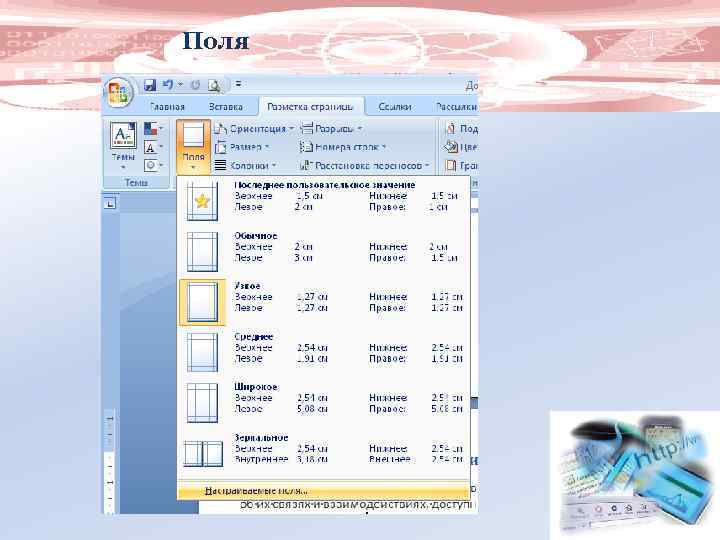
Task: Switch to the Ссылки tab
Action: pos(394,107)
